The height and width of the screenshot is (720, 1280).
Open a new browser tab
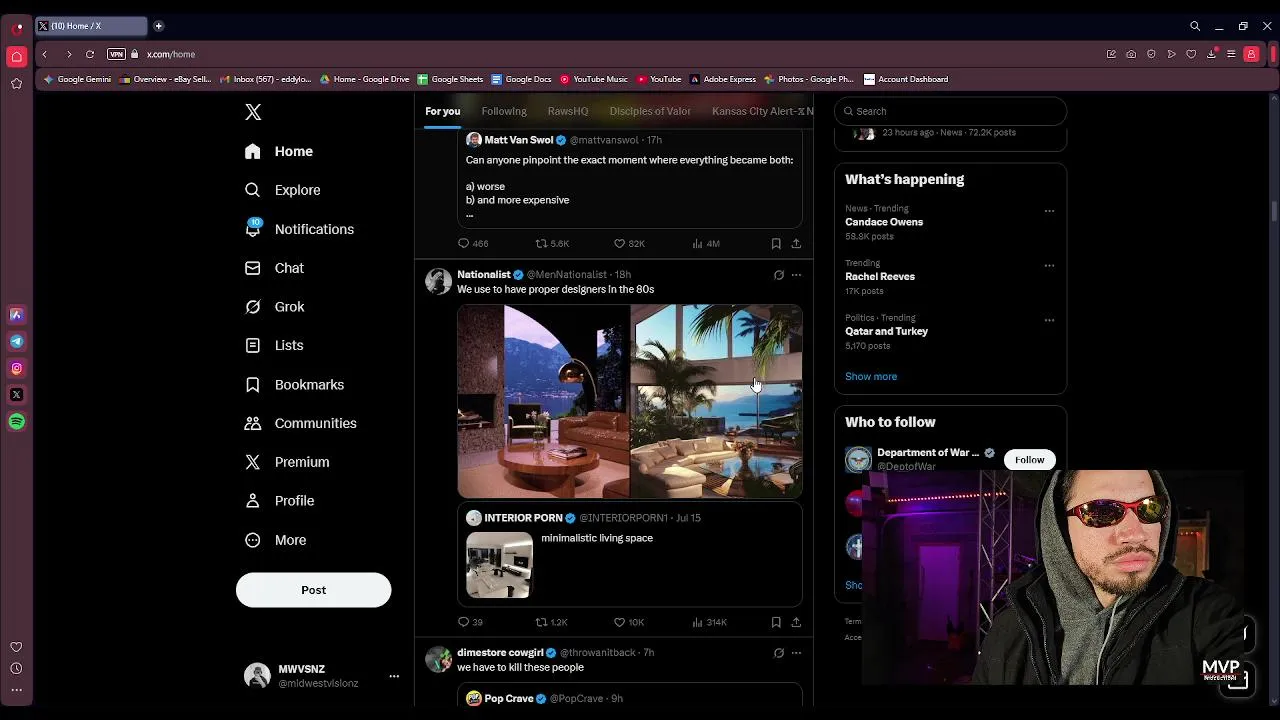pos(158,26)
